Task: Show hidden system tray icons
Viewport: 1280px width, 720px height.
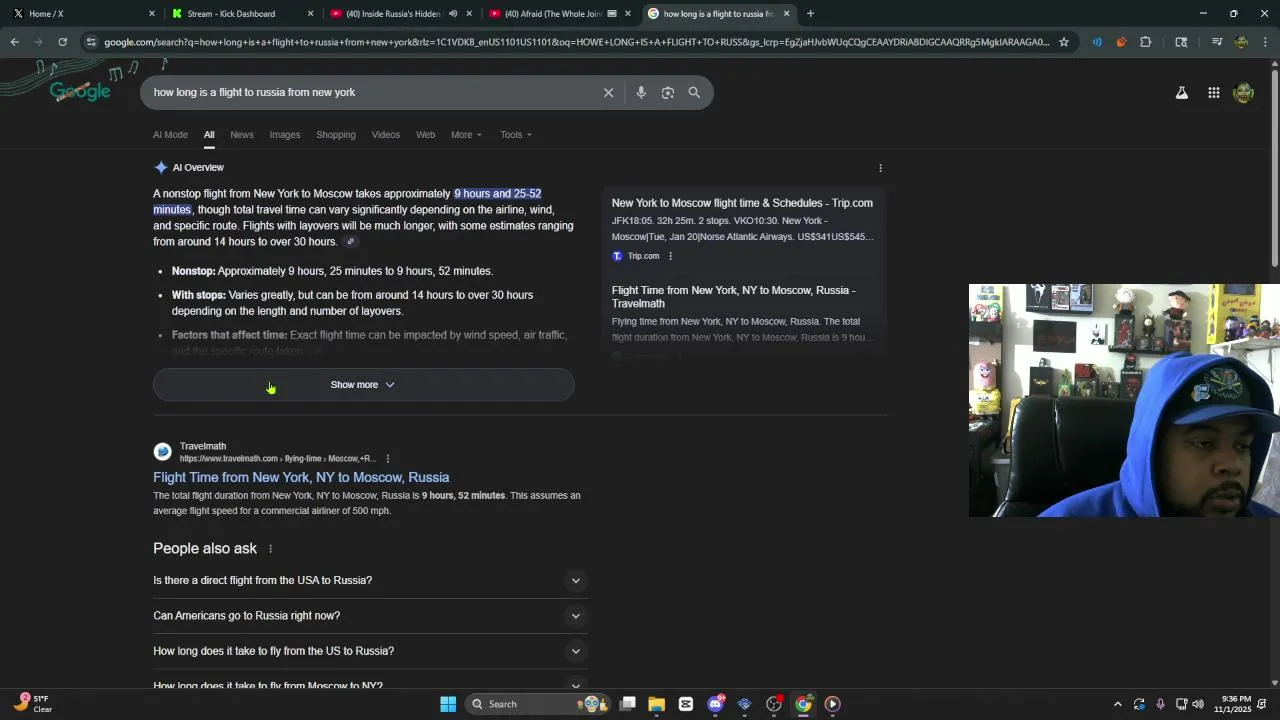Action: pos(1117,704)
